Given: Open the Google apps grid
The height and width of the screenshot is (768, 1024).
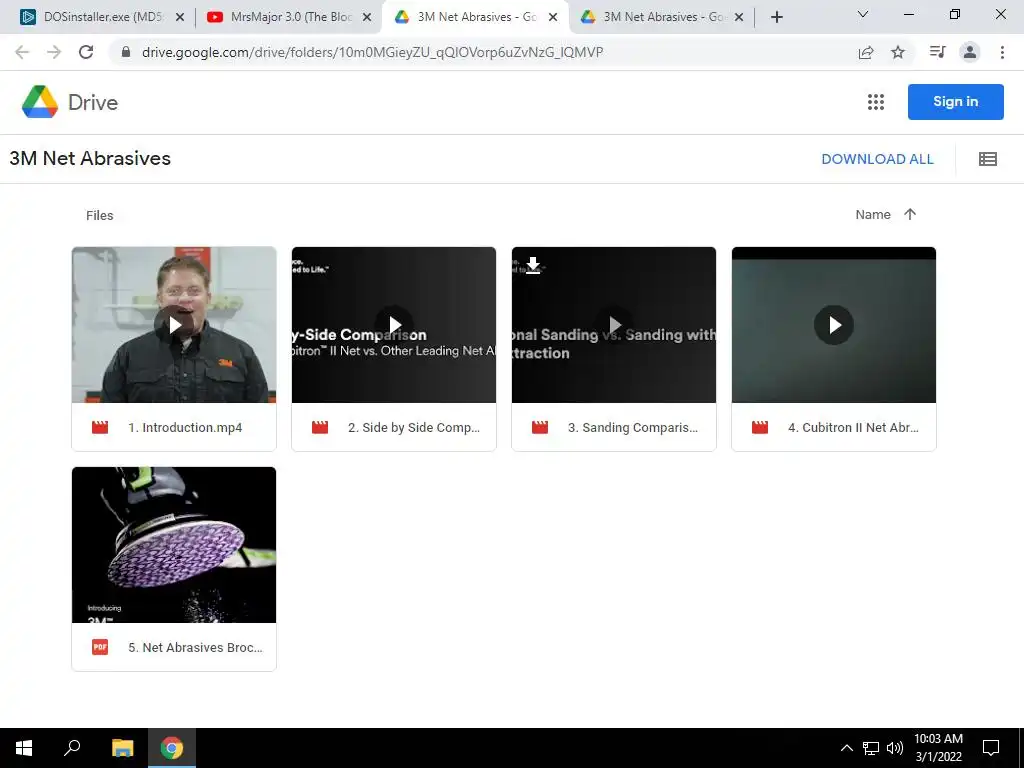Looking at the screenshot, I should click(876, 102).
